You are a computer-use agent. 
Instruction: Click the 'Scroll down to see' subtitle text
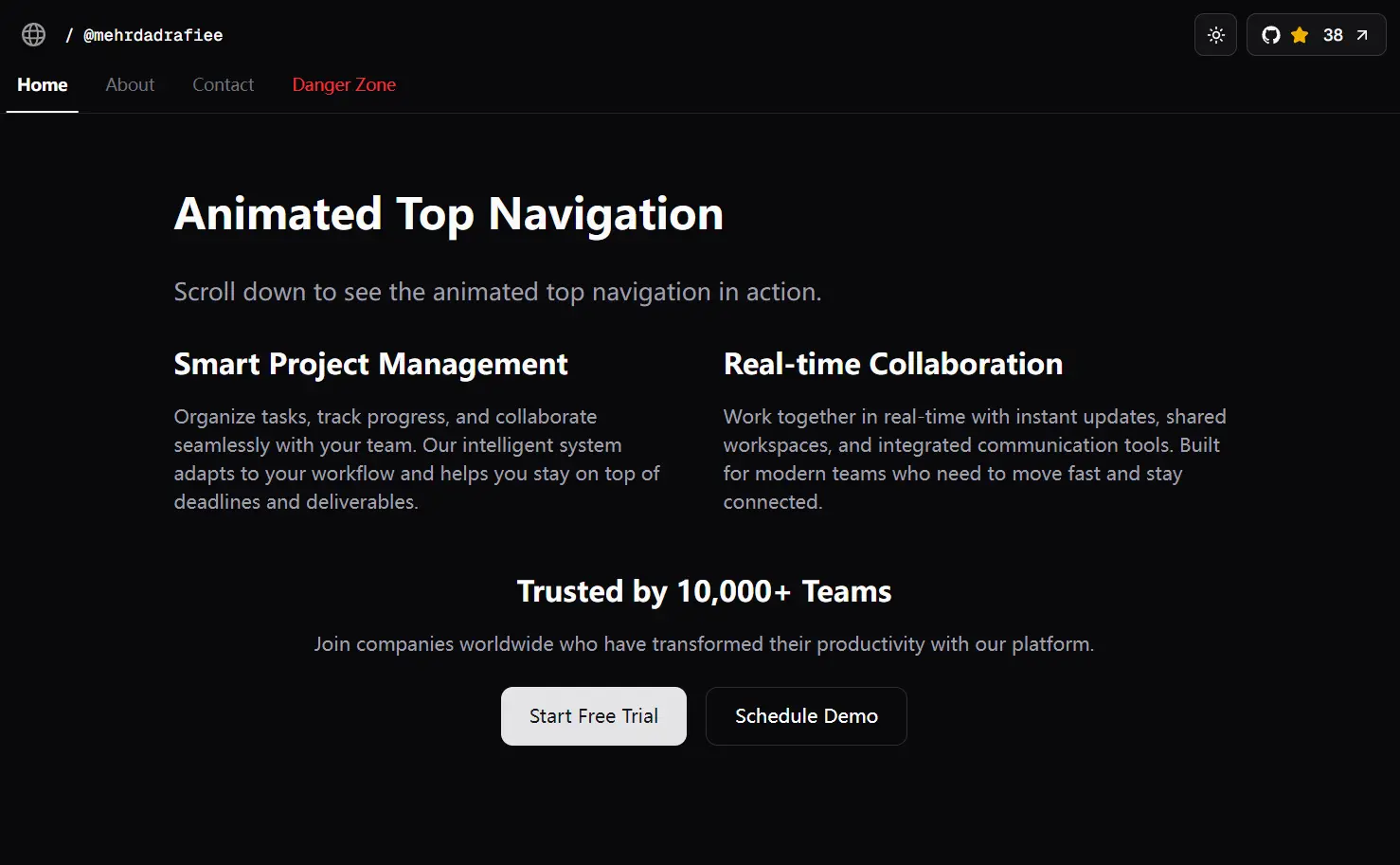(497, 292)
